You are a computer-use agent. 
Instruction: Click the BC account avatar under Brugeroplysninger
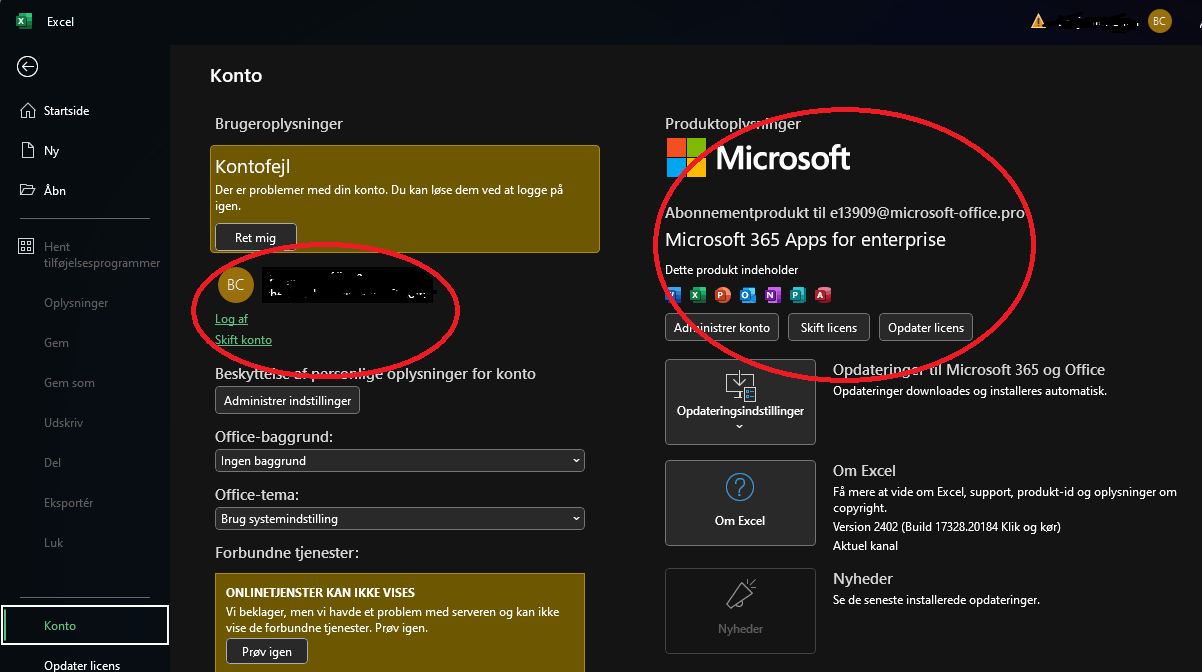pos(236,285)
